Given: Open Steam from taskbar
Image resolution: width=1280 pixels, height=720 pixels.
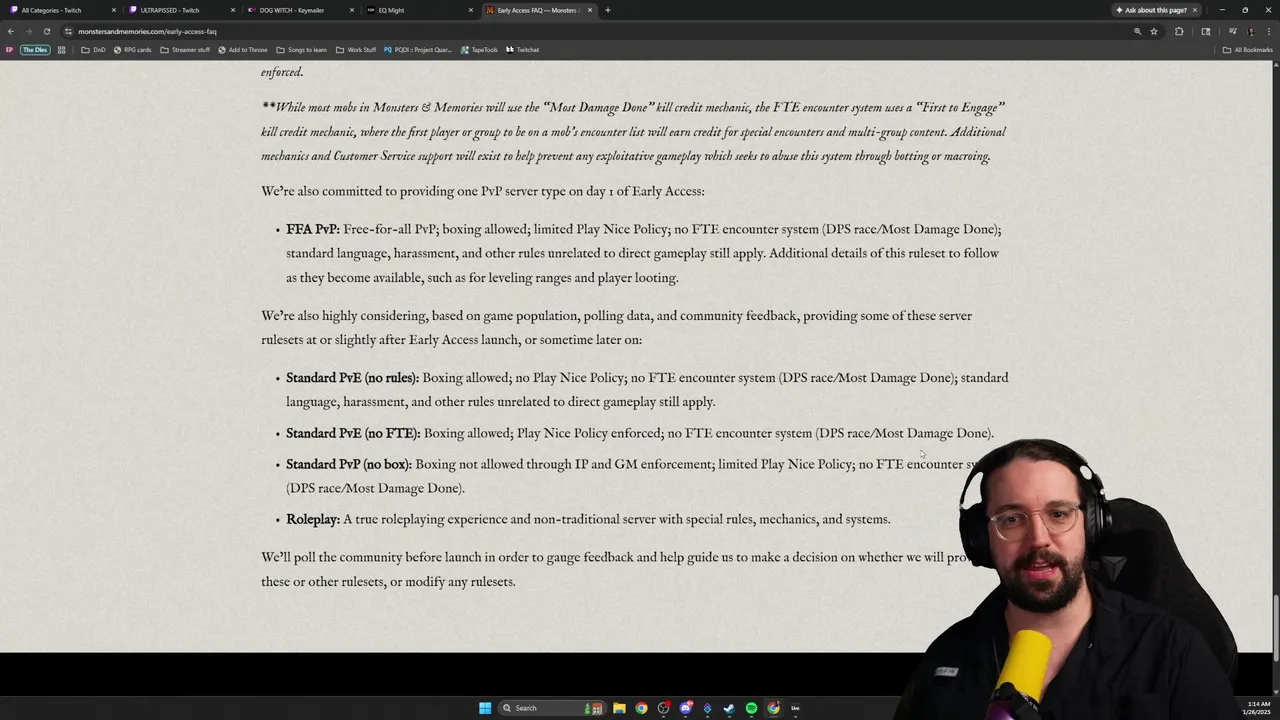Looking at the screenshot, I should (729, 708).
